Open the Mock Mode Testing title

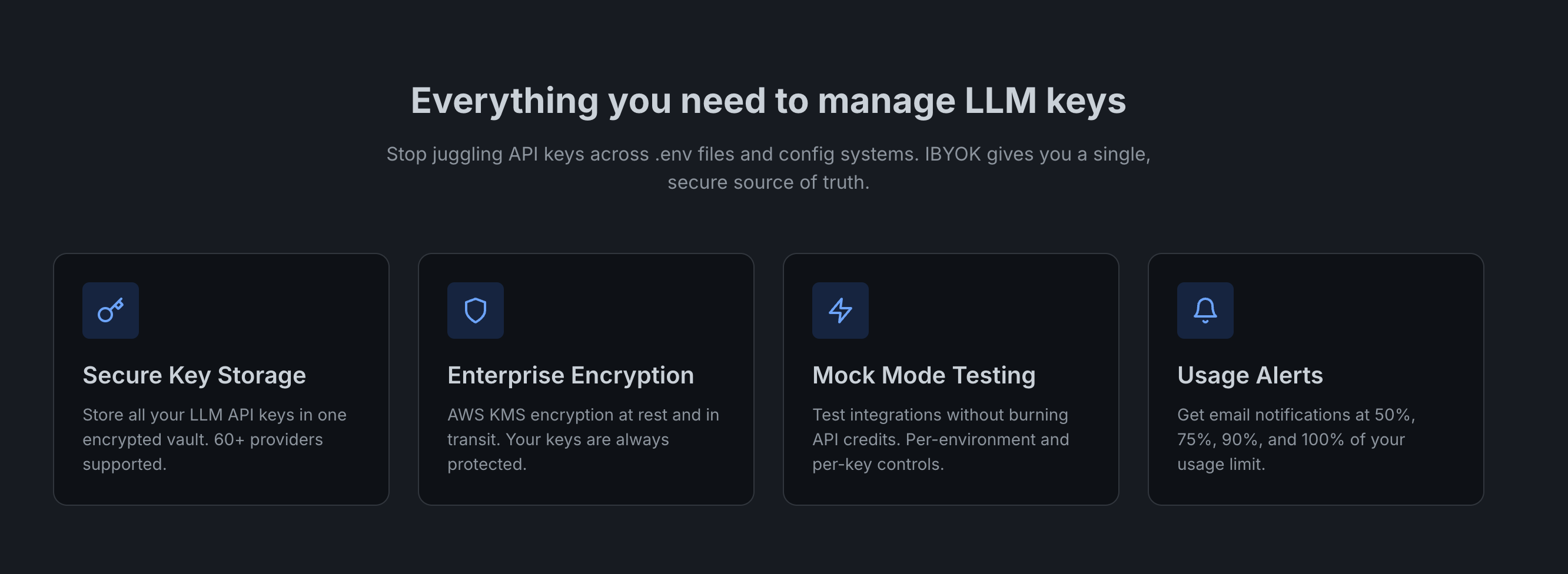(x=923, y=376)
